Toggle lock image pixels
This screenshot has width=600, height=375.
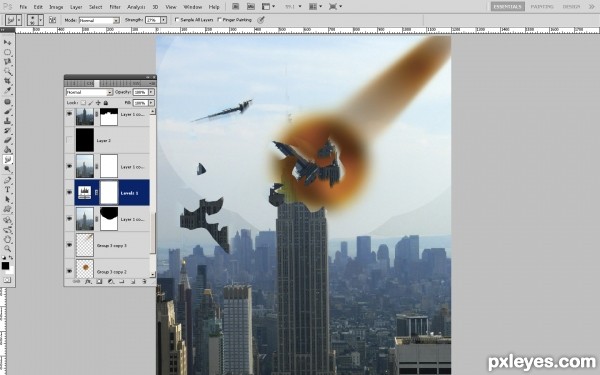(x=91, y=103)
